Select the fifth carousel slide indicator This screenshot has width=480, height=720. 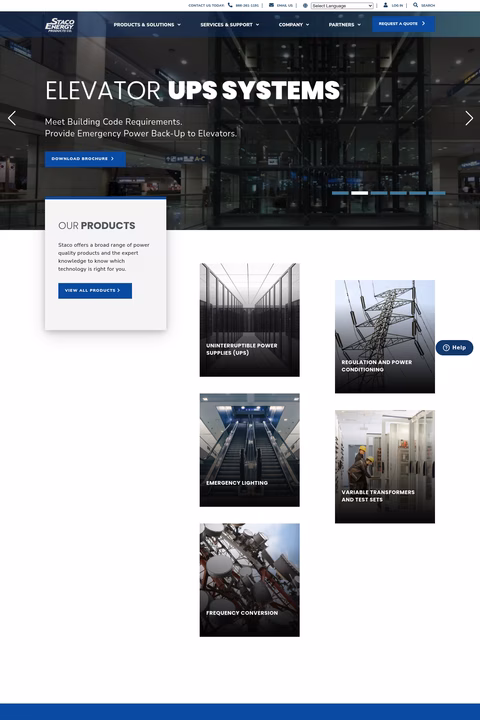[x=418, y=193]
